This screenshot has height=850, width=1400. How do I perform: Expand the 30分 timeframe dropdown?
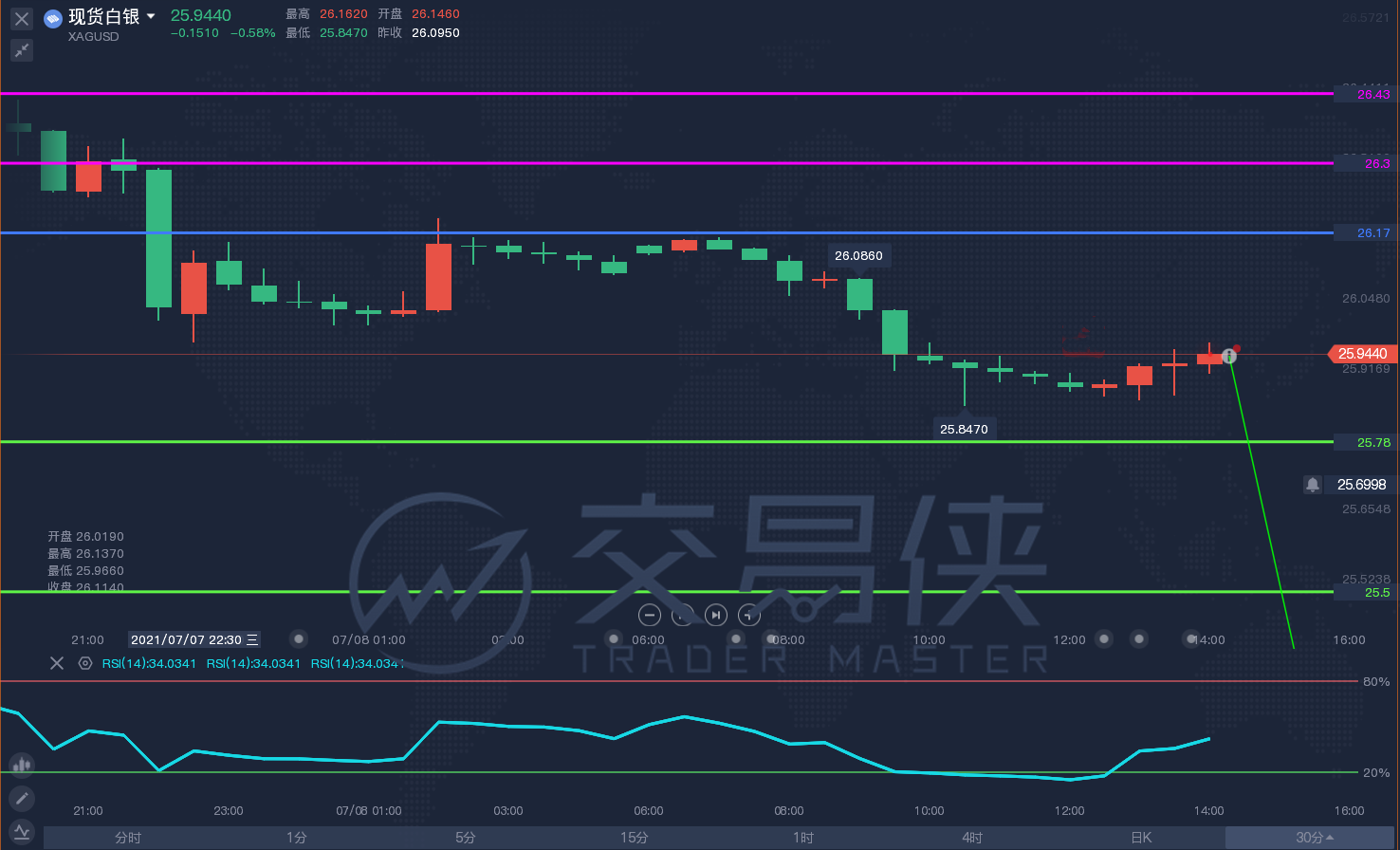click(1314, 838)
